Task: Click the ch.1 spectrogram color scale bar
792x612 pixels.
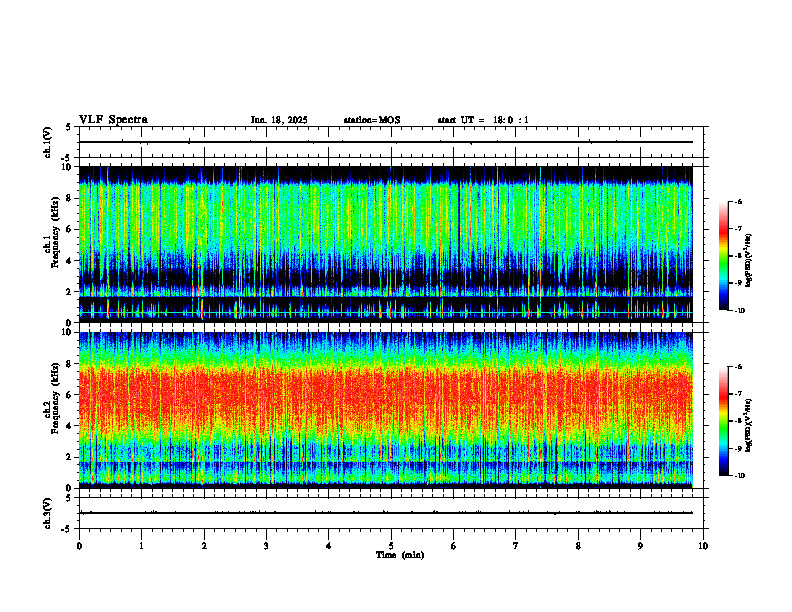Action: click(x=723, y=256)
